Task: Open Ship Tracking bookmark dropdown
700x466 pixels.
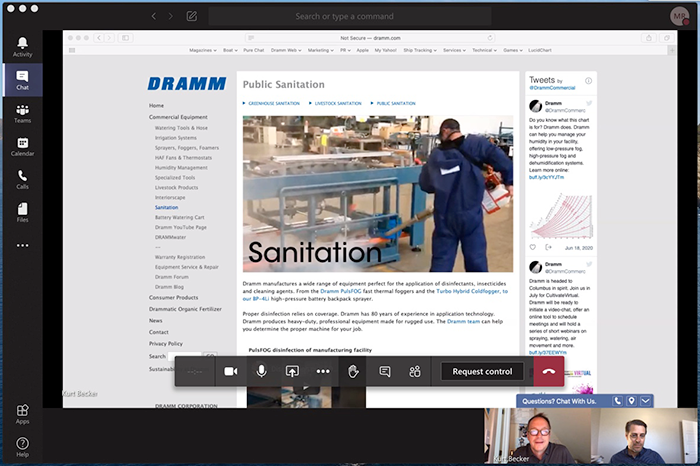Action: [420, 50]
